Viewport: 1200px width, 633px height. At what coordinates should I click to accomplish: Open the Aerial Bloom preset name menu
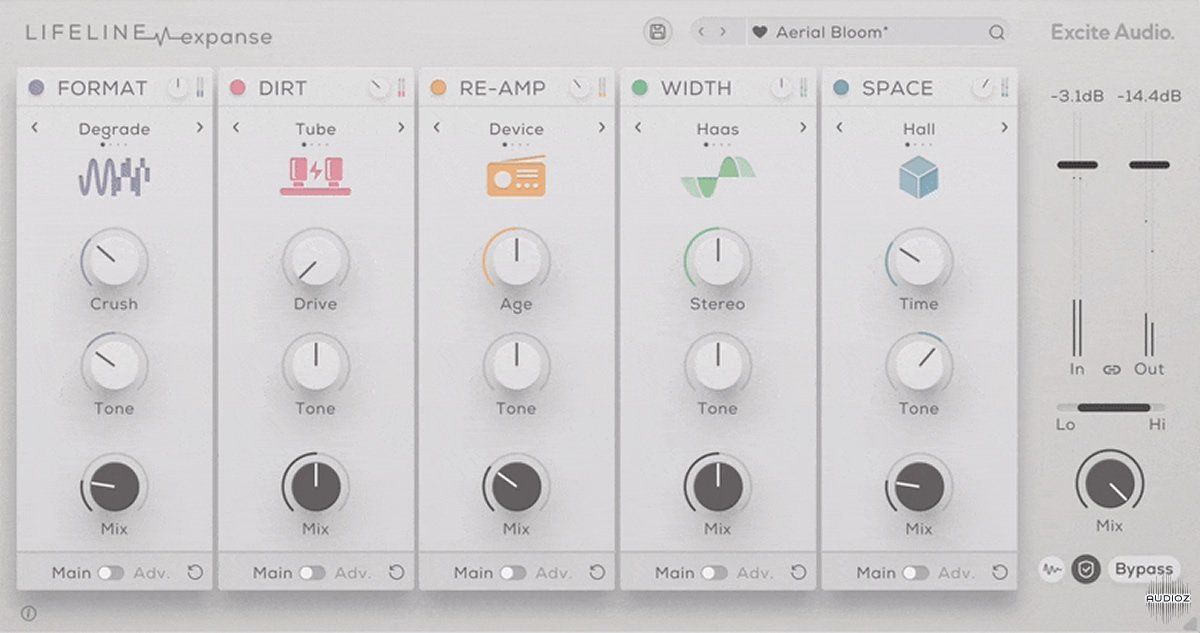pos(830,32)
